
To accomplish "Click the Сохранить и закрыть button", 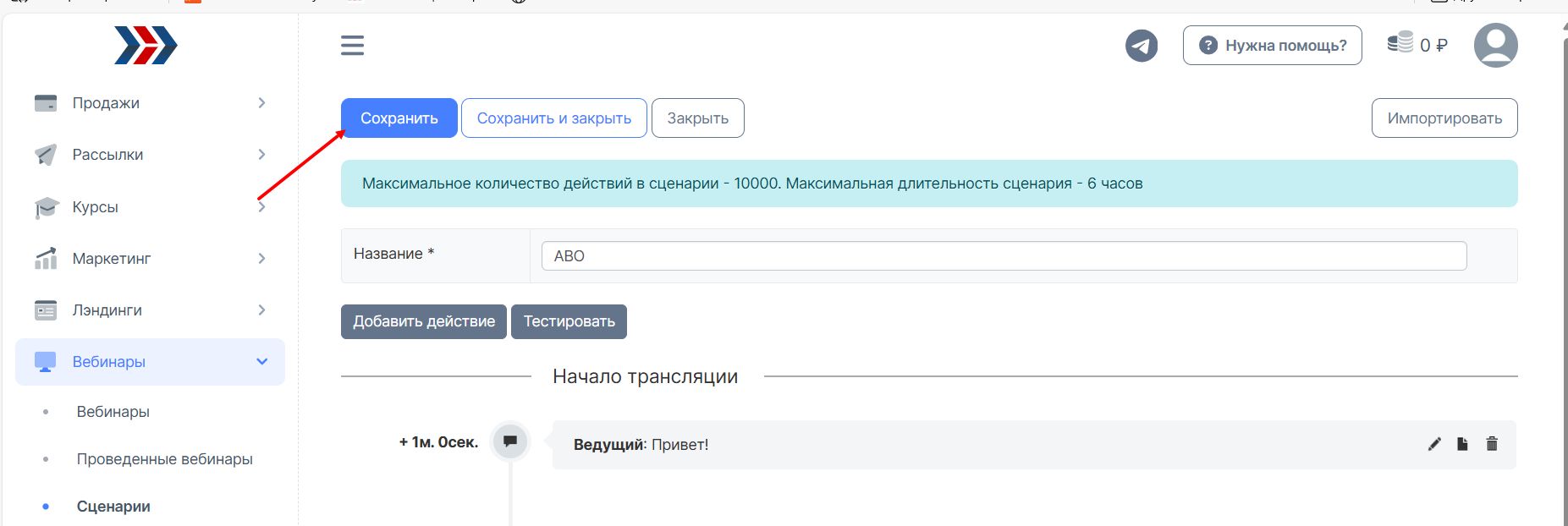I will click(553, 118).
